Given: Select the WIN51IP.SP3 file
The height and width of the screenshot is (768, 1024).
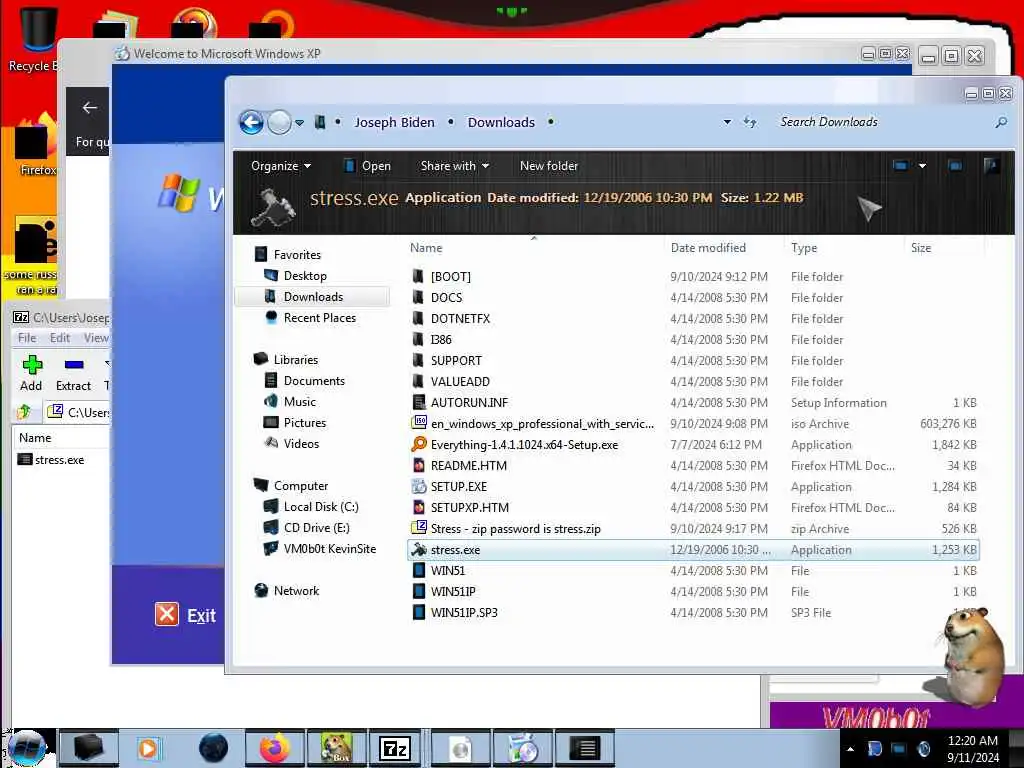Looking at the screenshot, I should (464, 613).
